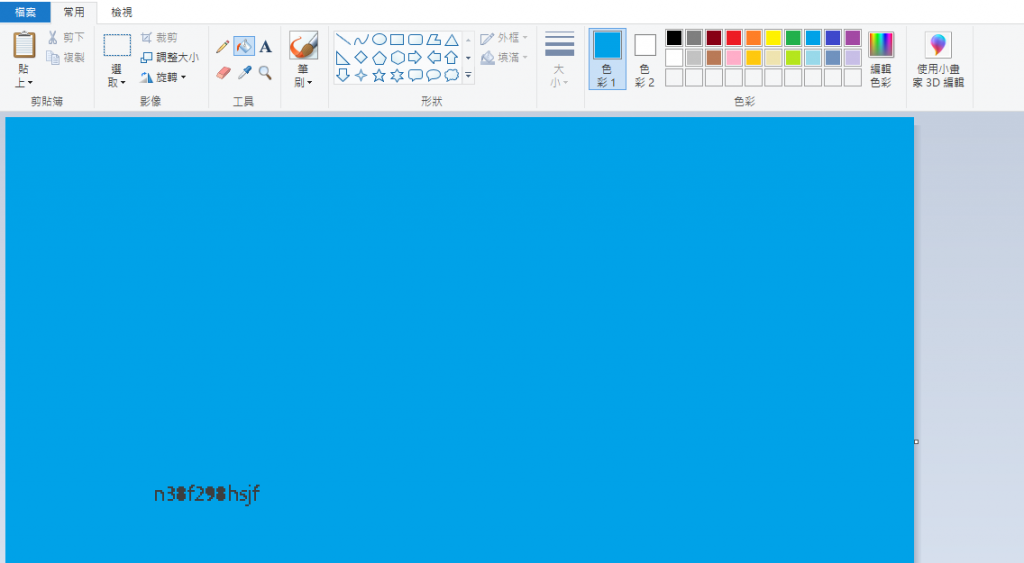The width and height of the screenshot is (1024, 563).
Task: Choose the Heart-like cloud callout shape
Action: click(x=451, y=75)
